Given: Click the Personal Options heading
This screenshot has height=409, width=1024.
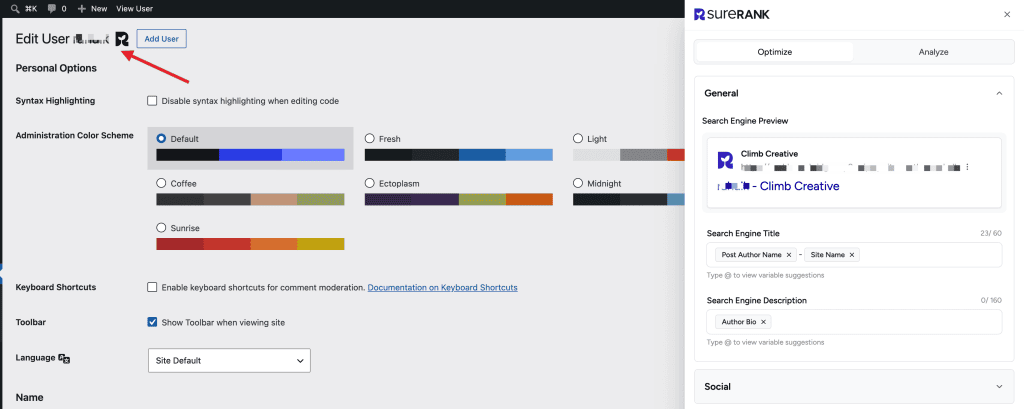Looking at the screenshot, I should pos(56,68).
